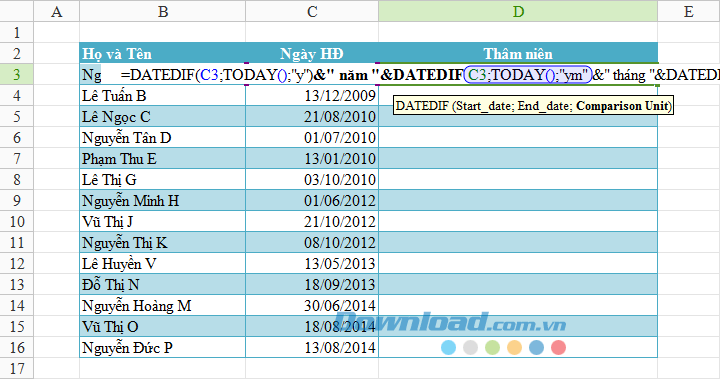
Task: Click cell with name 'Nguyễn Đức P'
Action: (163, 348)
